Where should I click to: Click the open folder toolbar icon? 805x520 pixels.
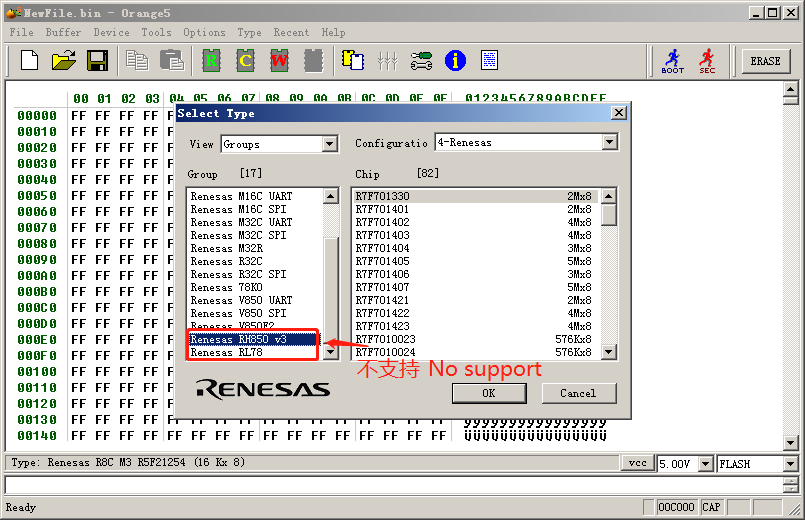pos(63,61)
